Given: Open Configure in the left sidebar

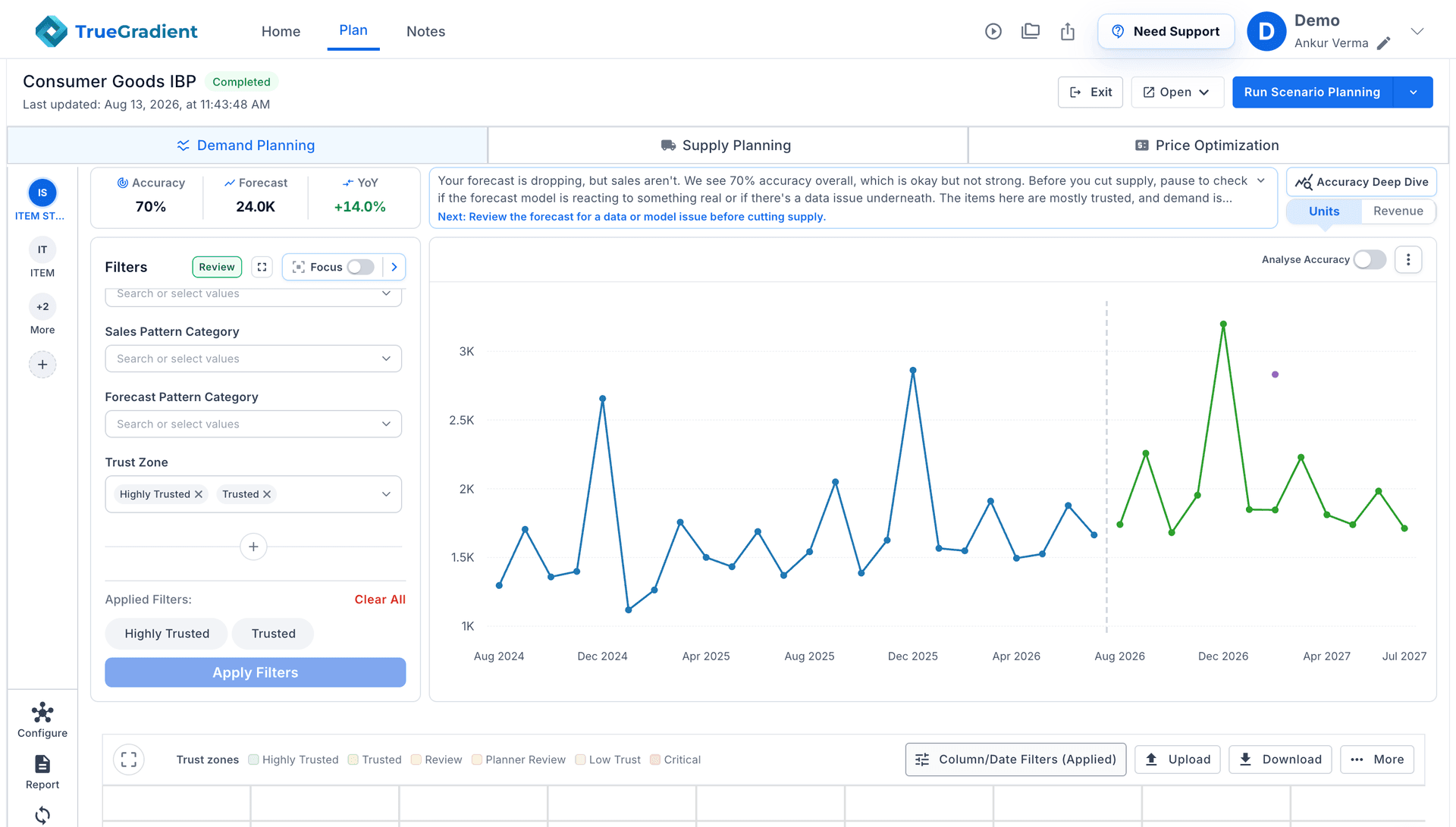Looking at the screenshot, I should (x=42, y=720).
